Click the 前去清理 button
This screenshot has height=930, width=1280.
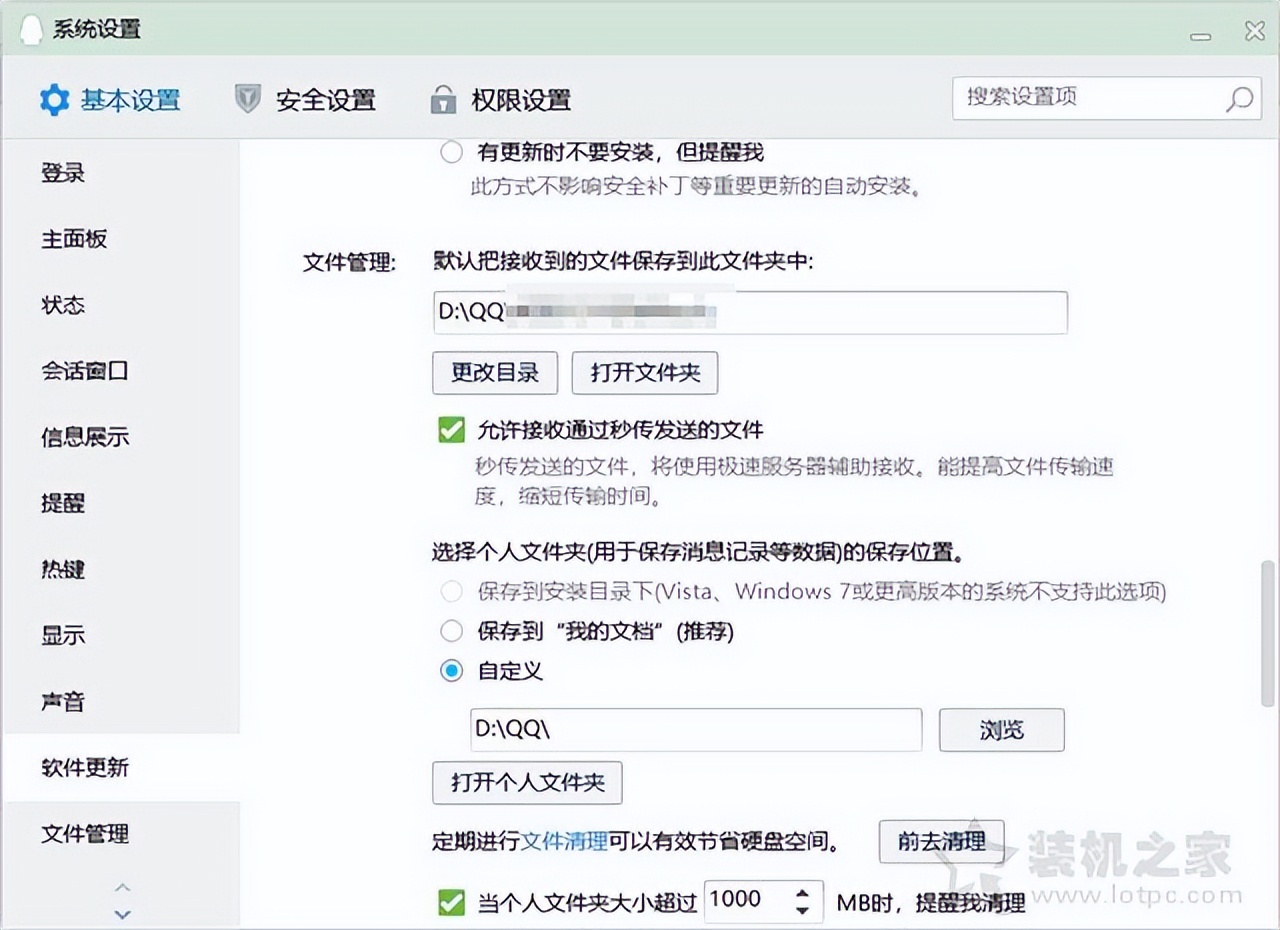click(x=941, y=841)
